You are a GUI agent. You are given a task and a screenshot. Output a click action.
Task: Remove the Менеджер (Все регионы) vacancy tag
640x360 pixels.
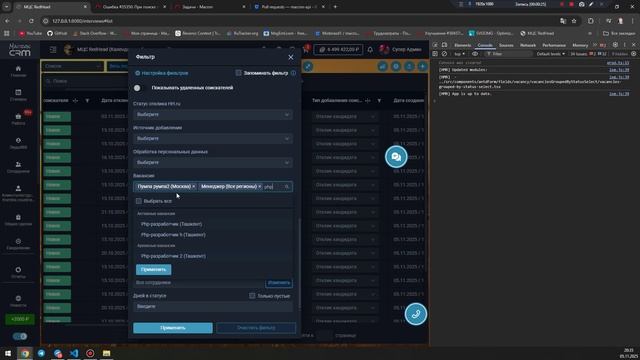(260, 187)
